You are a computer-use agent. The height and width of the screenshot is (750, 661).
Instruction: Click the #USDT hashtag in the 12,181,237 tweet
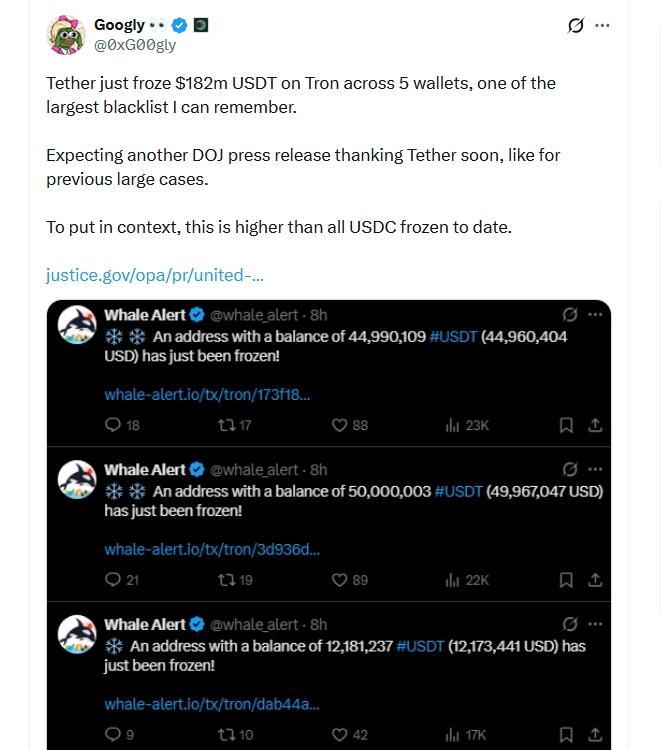420,646
